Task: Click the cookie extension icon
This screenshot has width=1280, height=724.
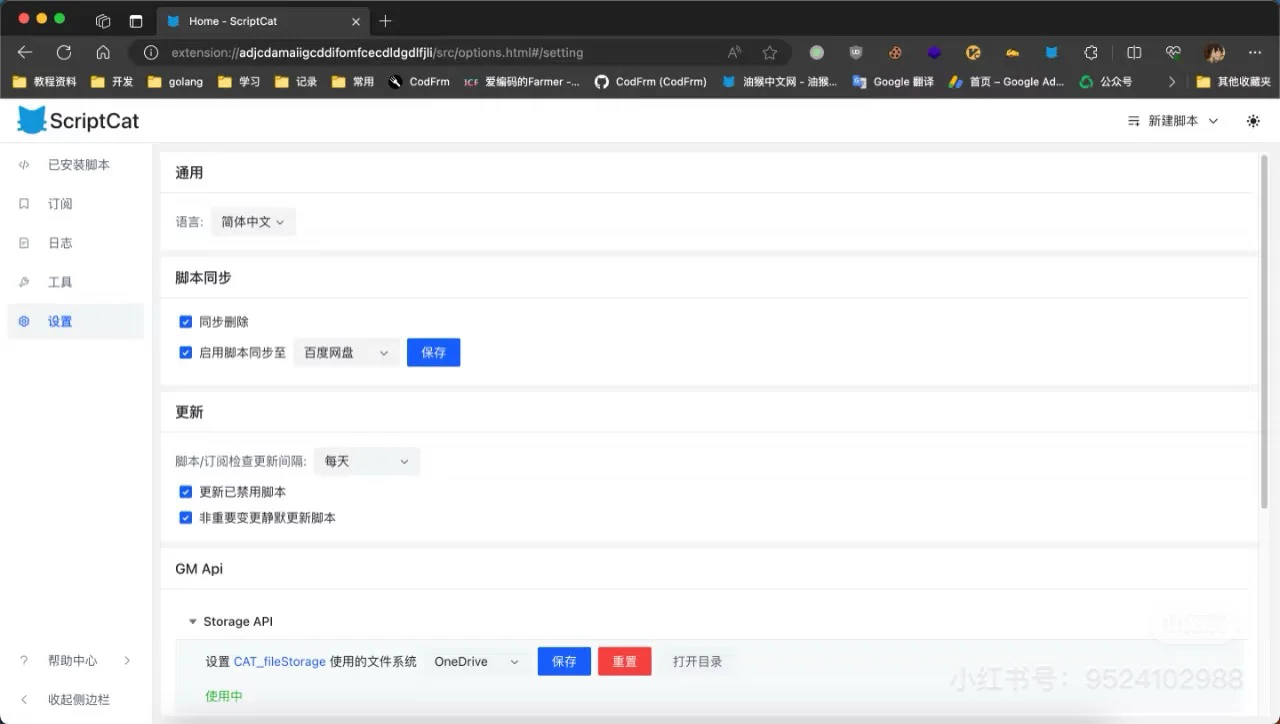Action: [x=895, y=52]
